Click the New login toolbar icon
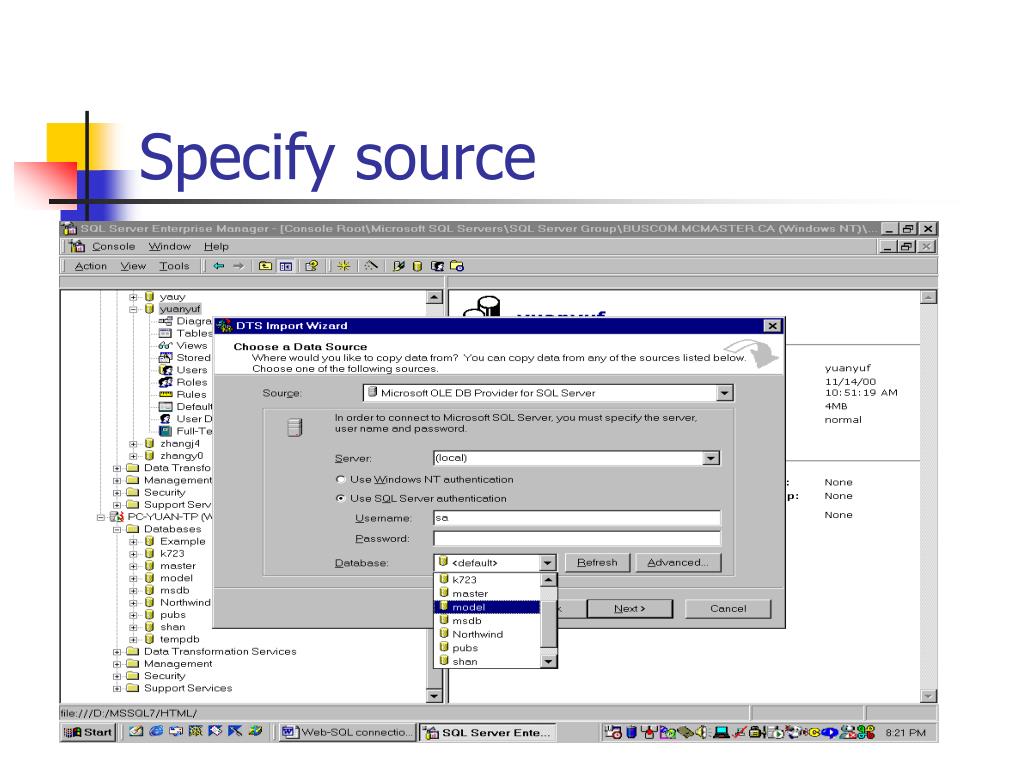The image size is (1024, 768). click(x=437, y=266)
